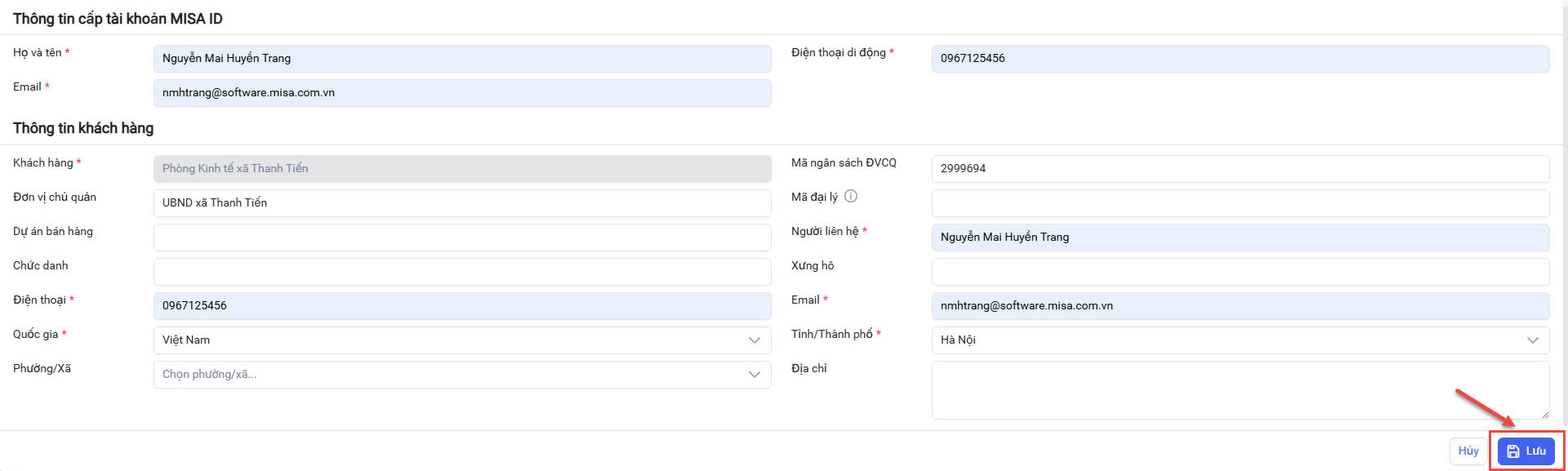Select the Mã ngân sách ĐVCQ field

1240,169
